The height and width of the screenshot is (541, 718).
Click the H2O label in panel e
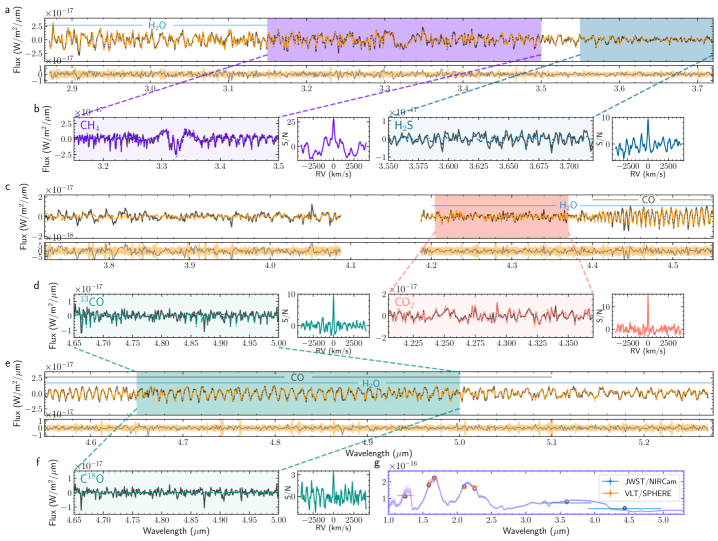(x=371, y=383)
